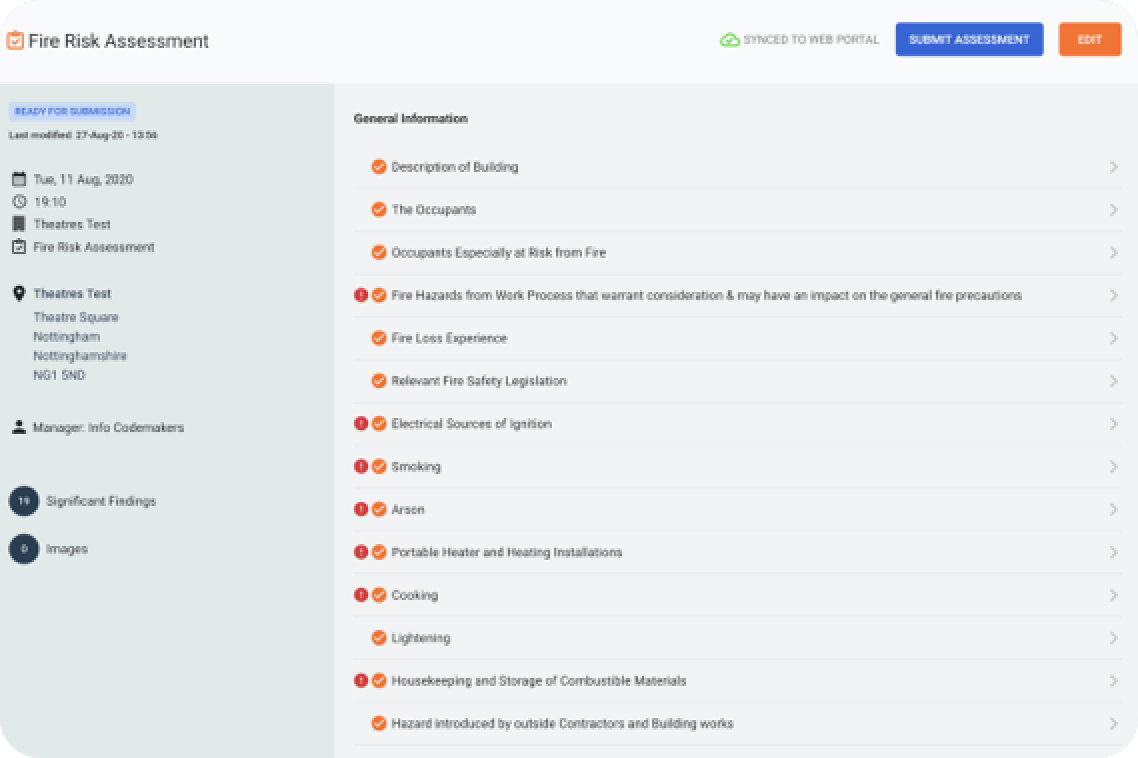
Task: Click the manager person icon
Action: (19, 427)
